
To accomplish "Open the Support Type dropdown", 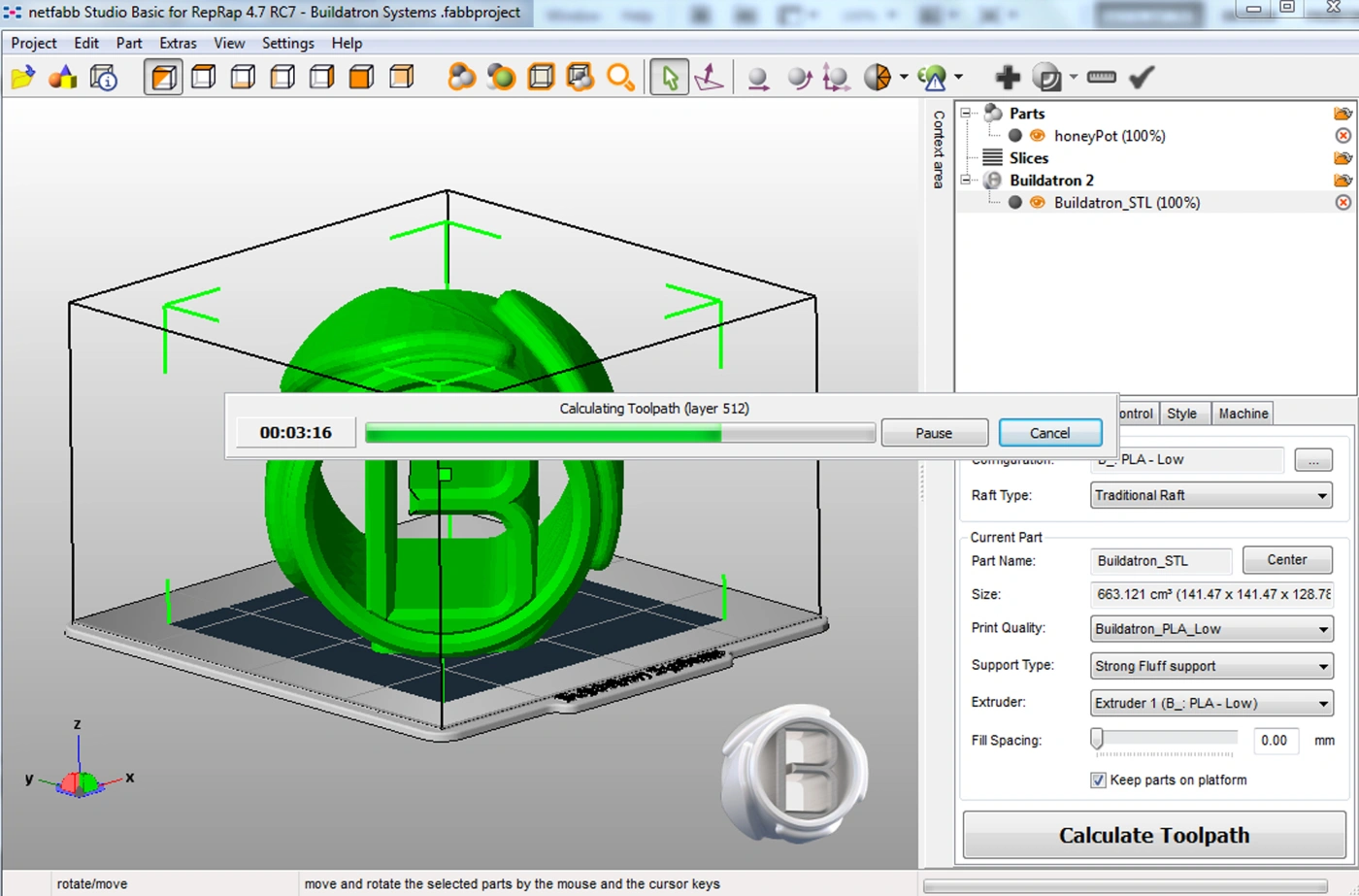I will (1211, 666).
